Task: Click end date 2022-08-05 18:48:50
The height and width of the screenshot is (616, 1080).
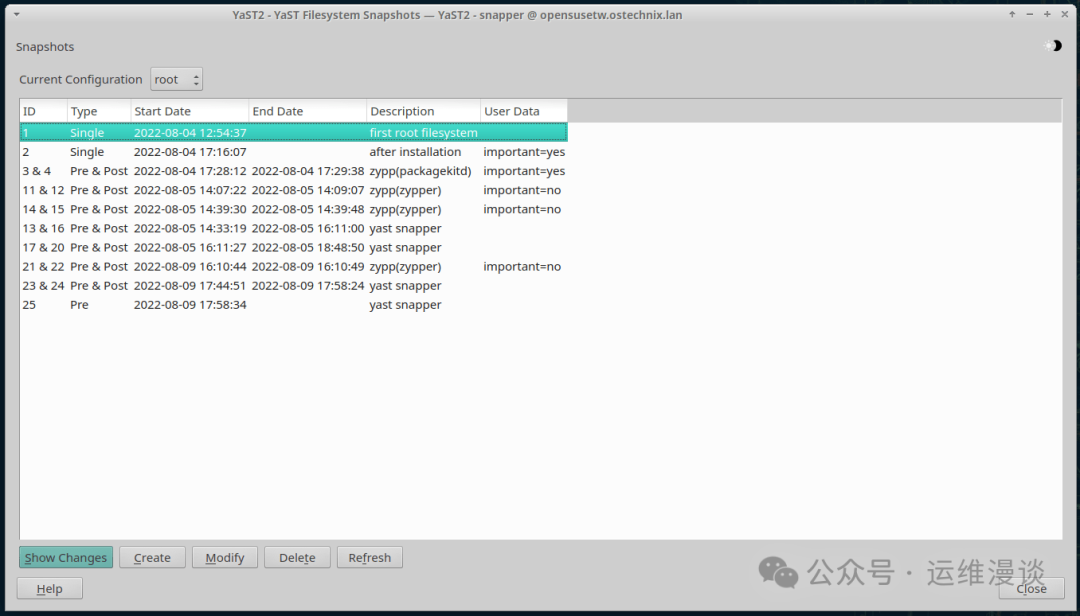Action: click(308, 247)
